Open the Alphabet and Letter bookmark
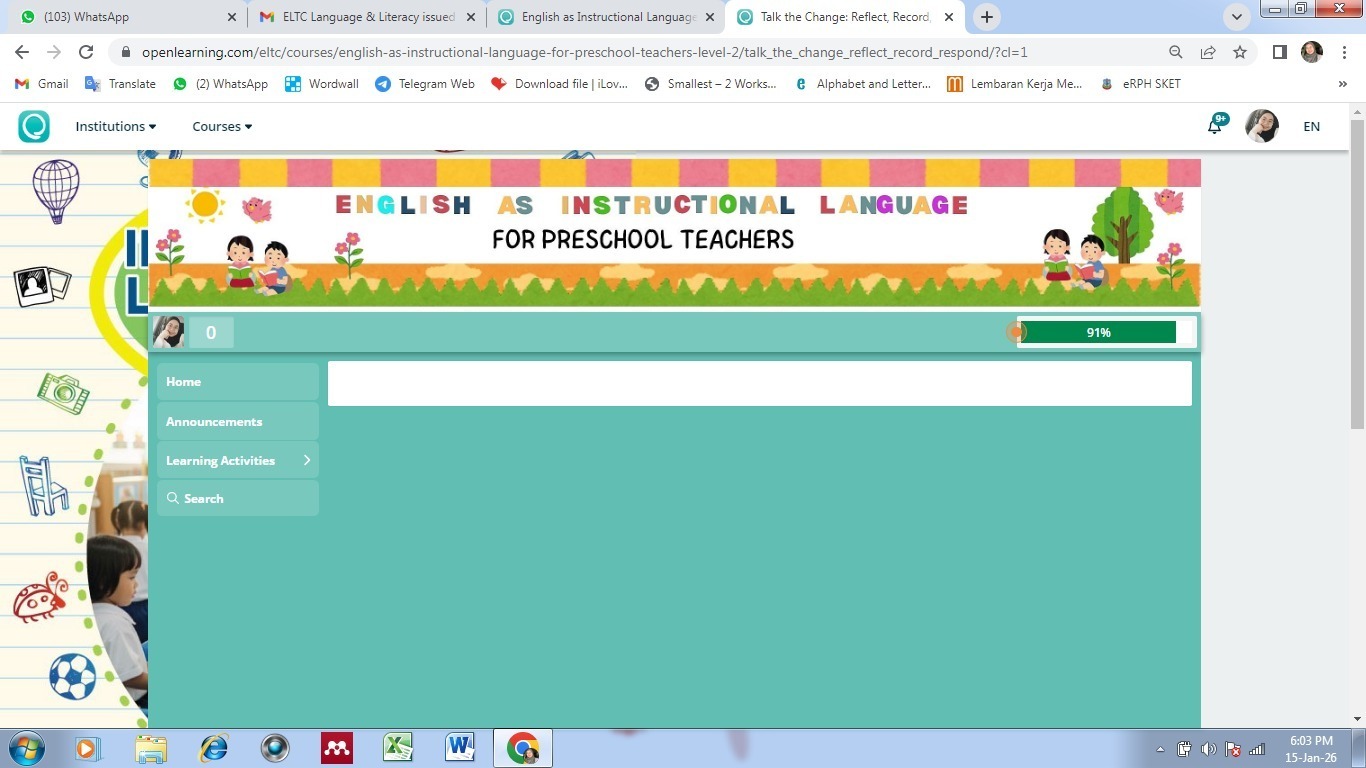 862,84
